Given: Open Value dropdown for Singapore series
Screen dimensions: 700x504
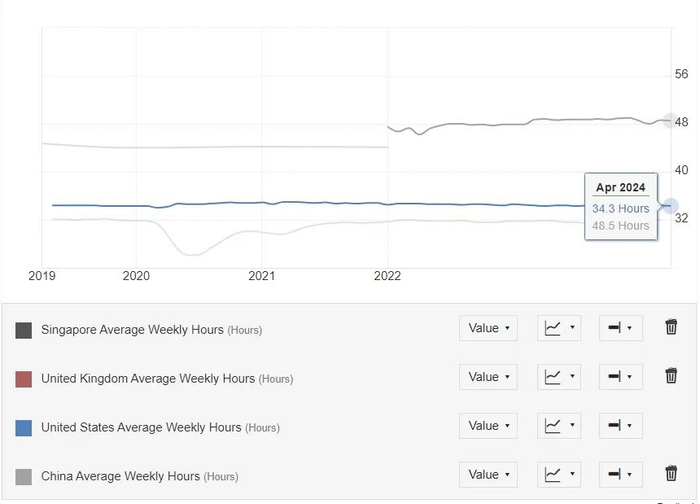Looking at the screenshot, I should (488, 328).
